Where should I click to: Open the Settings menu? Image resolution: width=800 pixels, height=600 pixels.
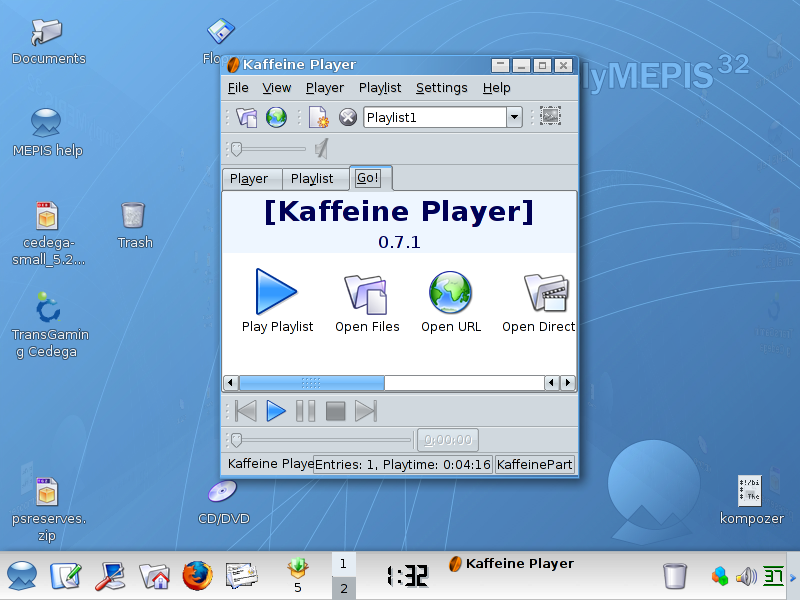441,88
